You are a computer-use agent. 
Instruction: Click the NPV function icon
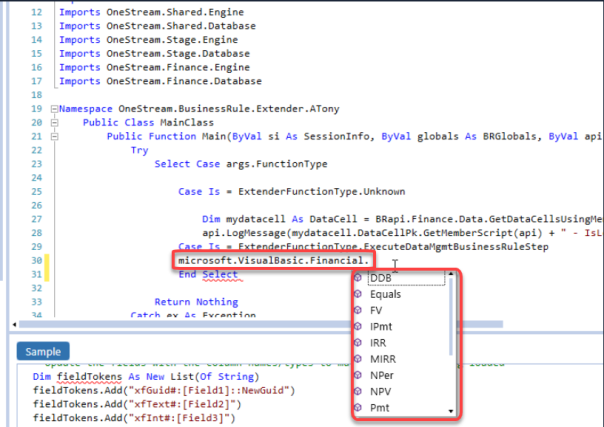pos(359,395)
